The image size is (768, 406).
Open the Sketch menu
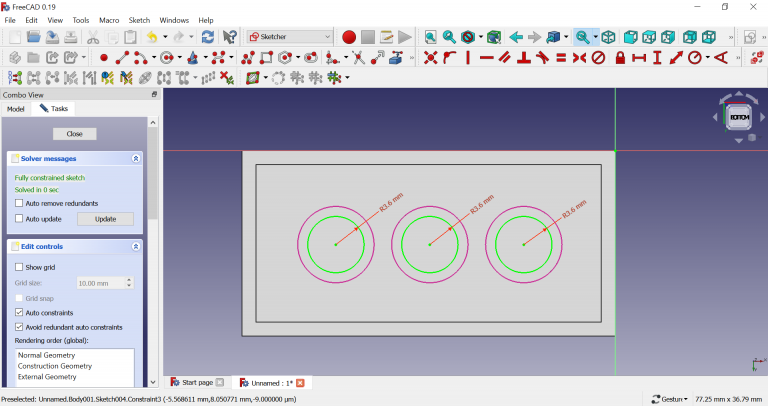(139, 20)
